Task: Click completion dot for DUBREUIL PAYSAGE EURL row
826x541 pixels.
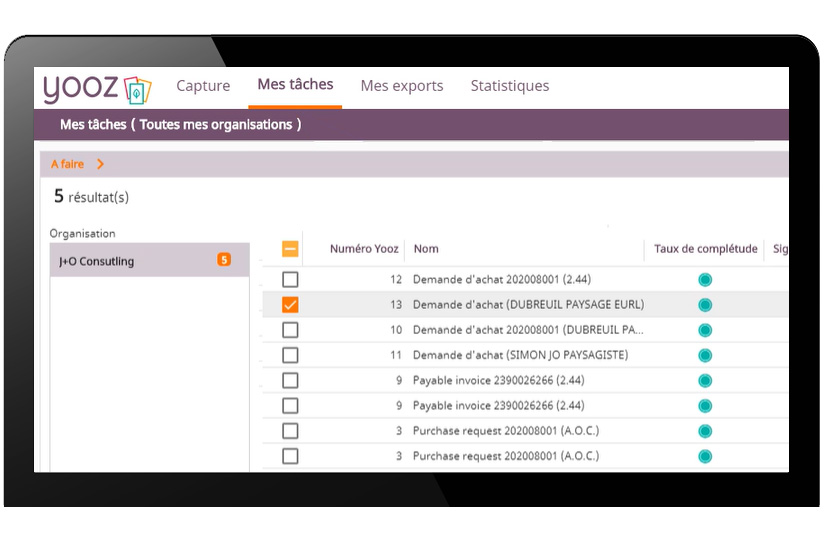Action: click(x=705, y=305)
